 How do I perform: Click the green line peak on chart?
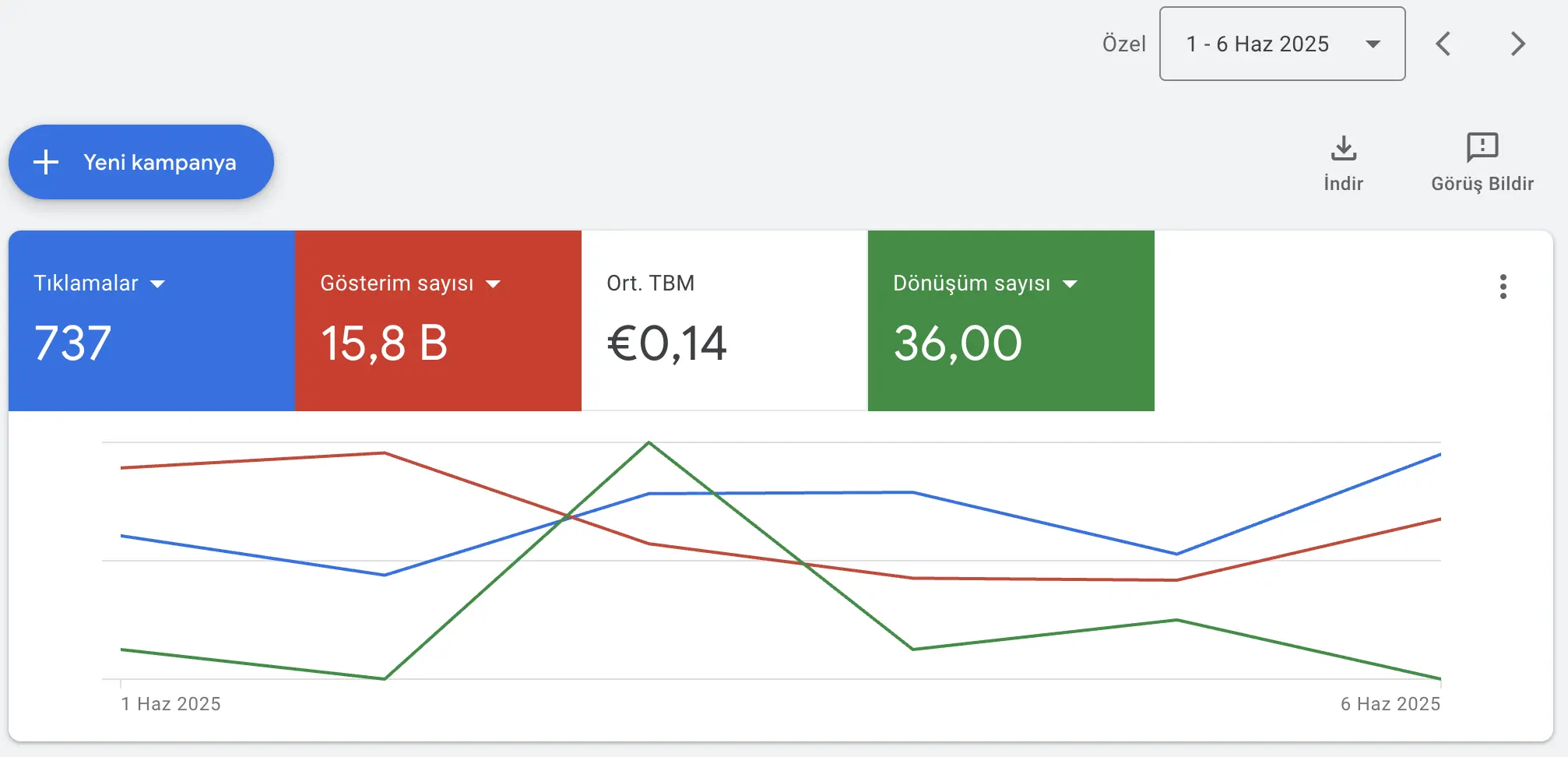point(649,443)
